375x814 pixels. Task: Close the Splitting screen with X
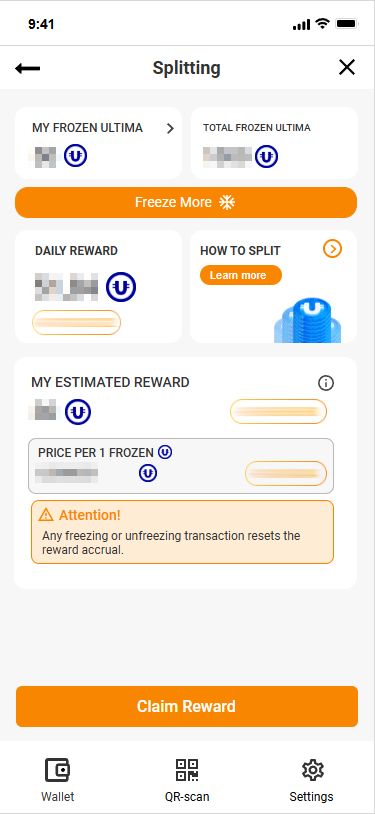click(x=346, y=67)
